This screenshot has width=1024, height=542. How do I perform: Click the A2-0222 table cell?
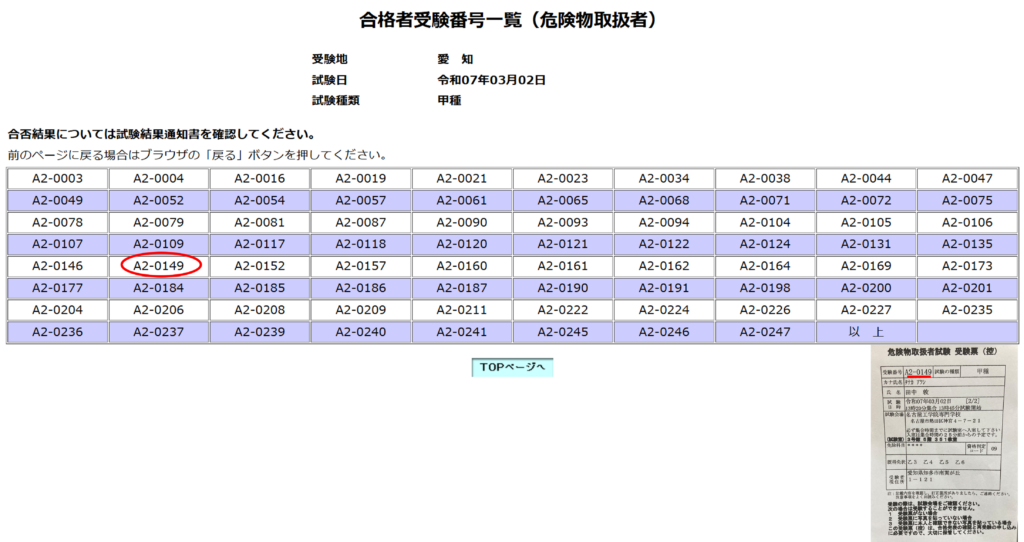point(563,310)
